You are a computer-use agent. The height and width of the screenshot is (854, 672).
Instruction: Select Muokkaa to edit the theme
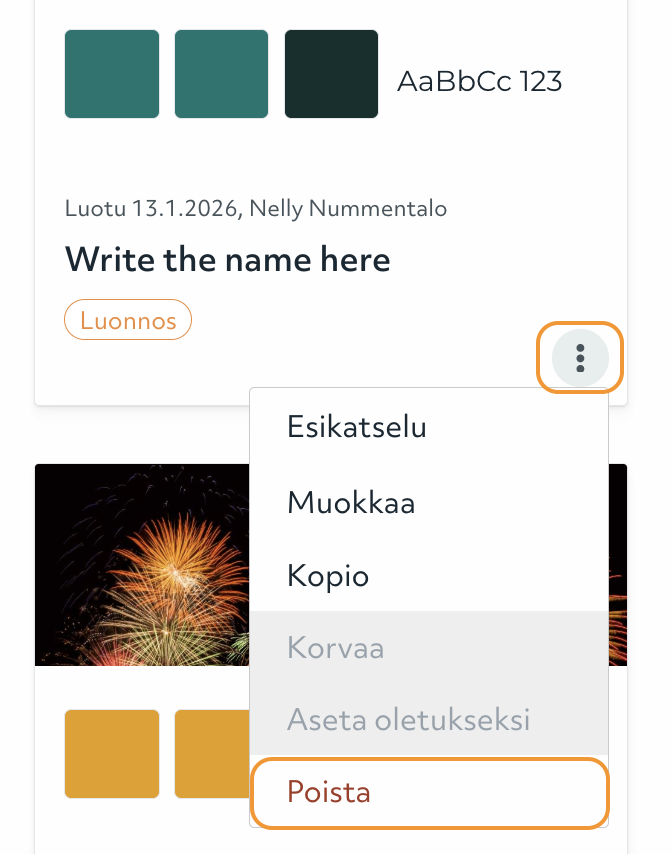pos(351,502)
